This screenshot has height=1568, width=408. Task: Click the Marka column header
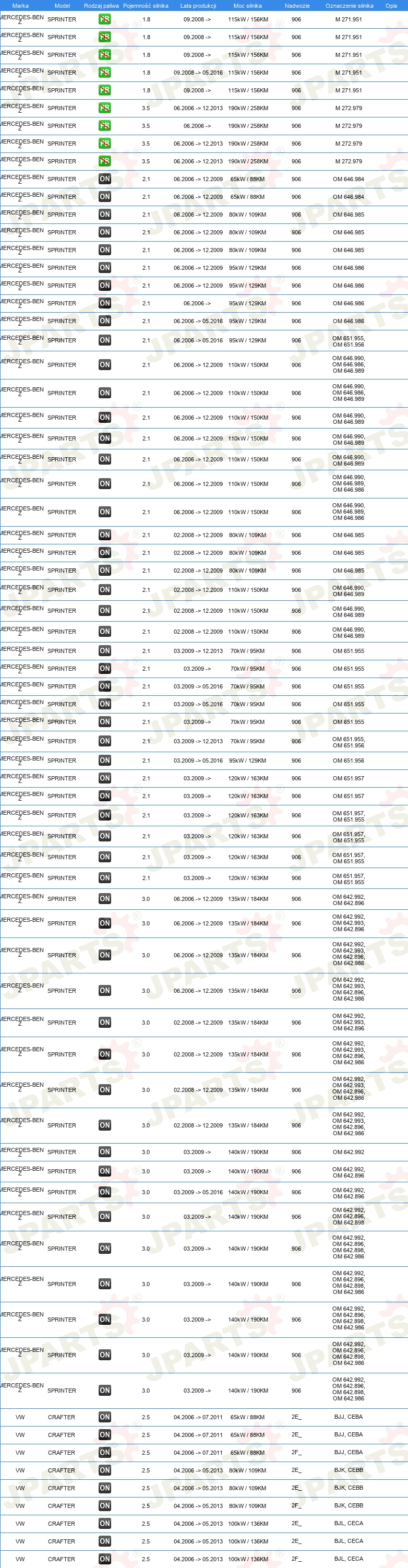[20, 5]
